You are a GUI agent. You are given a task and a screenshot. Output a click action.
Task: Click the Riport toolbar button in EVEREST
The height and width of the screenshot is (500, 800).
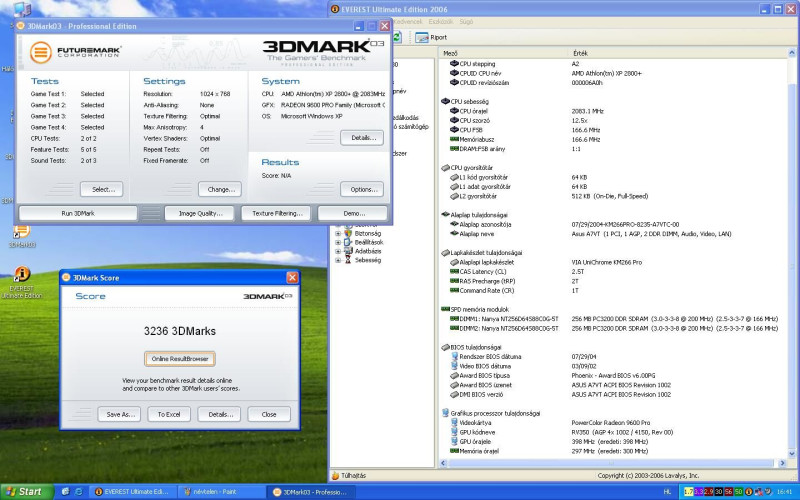[x=431, y=37]
